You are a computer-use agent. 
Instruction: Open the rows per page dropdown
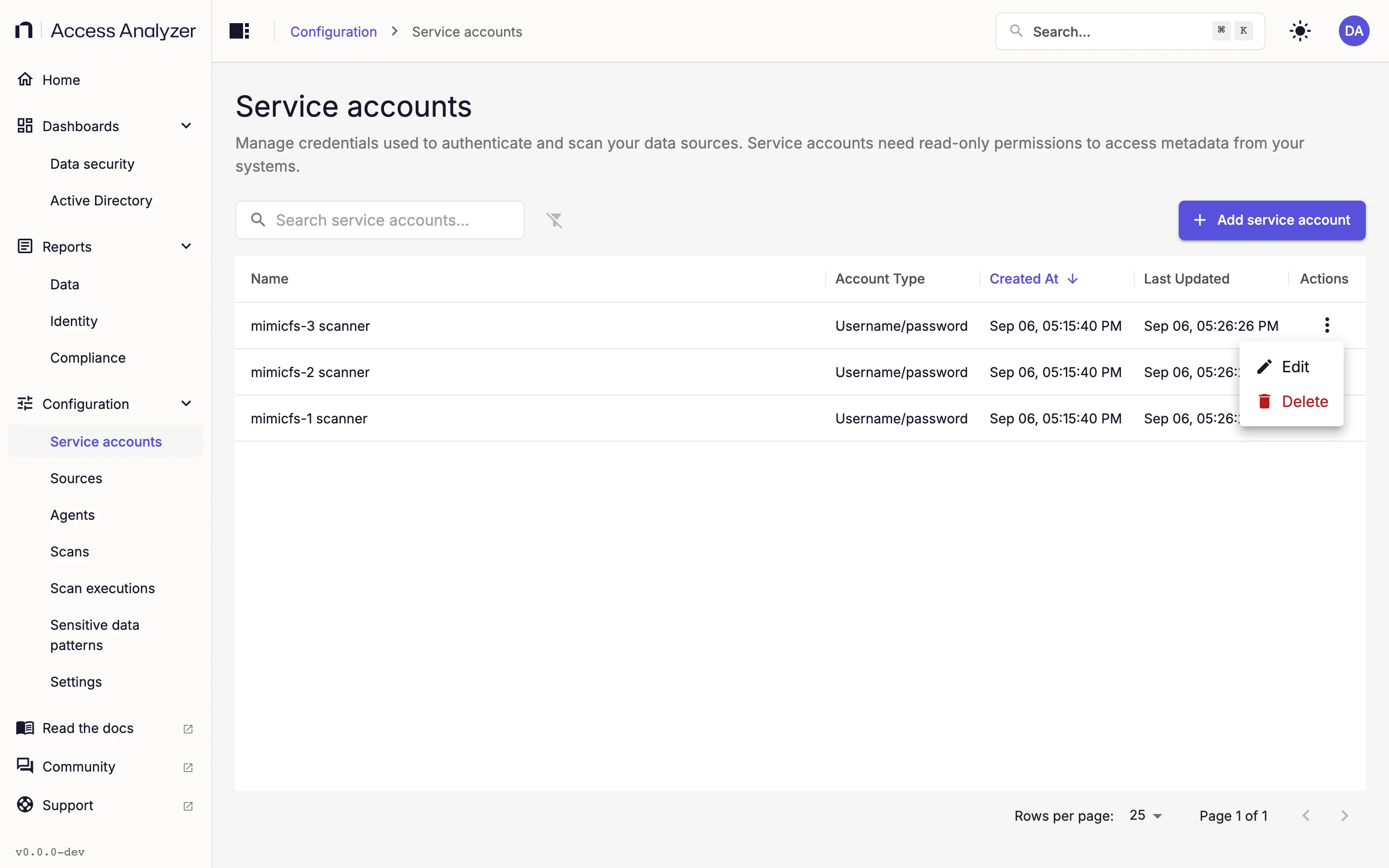1145,816
